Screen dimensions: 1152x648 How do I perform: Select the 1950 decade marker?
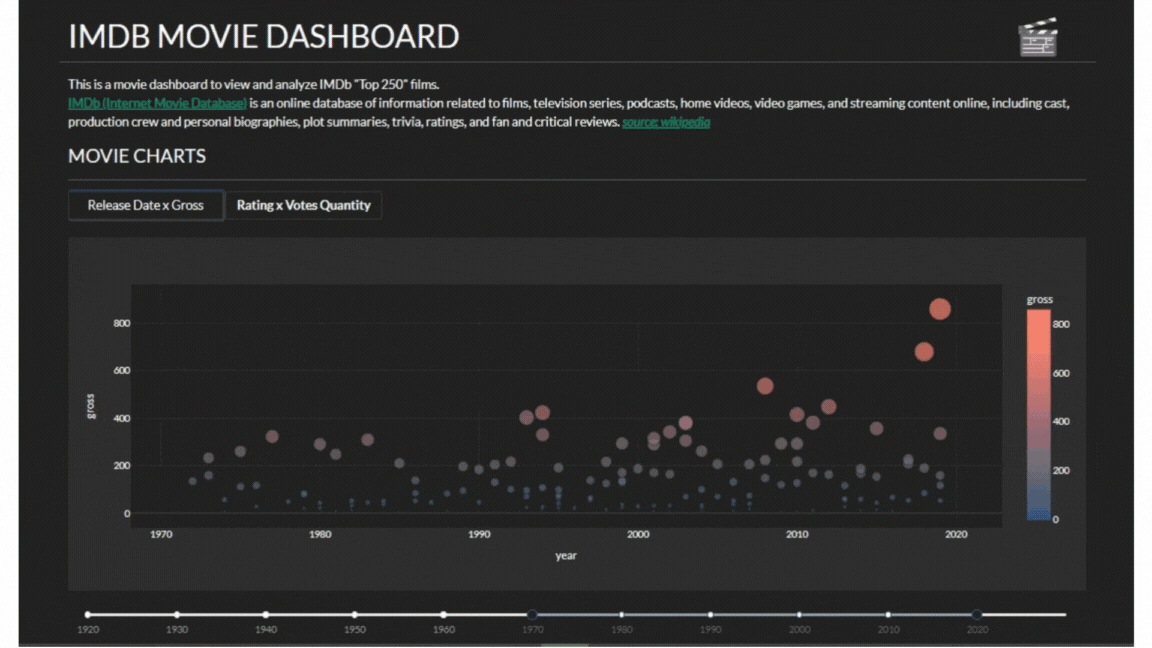click(354, 614)
